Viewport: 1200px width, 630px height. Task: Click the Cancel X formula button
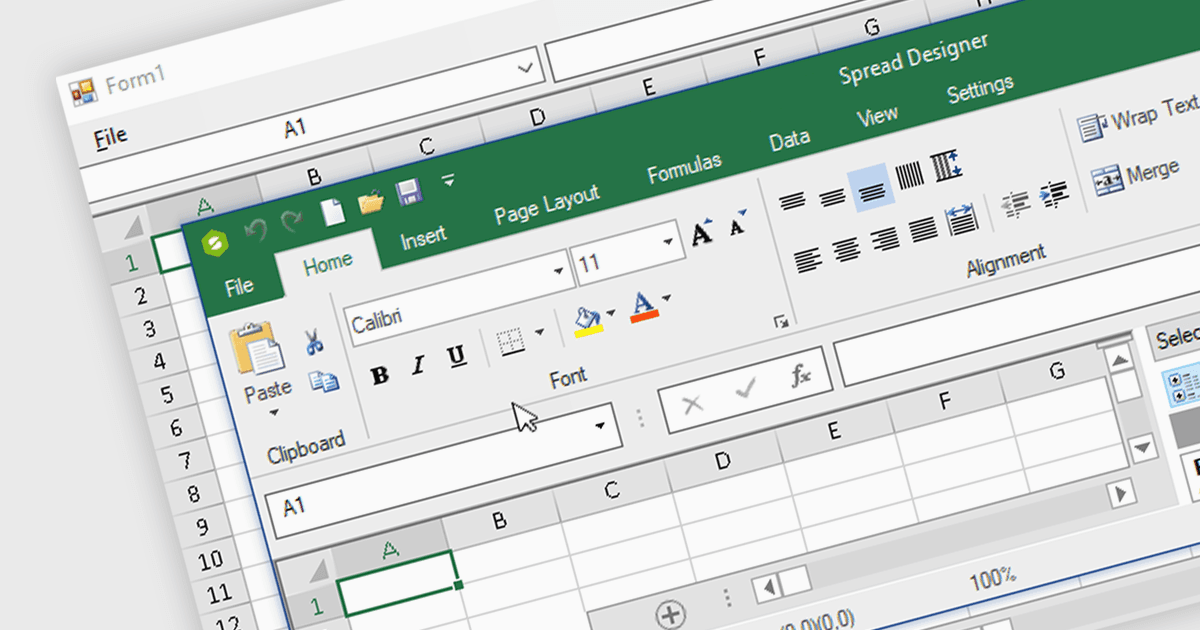pos(692,405)
